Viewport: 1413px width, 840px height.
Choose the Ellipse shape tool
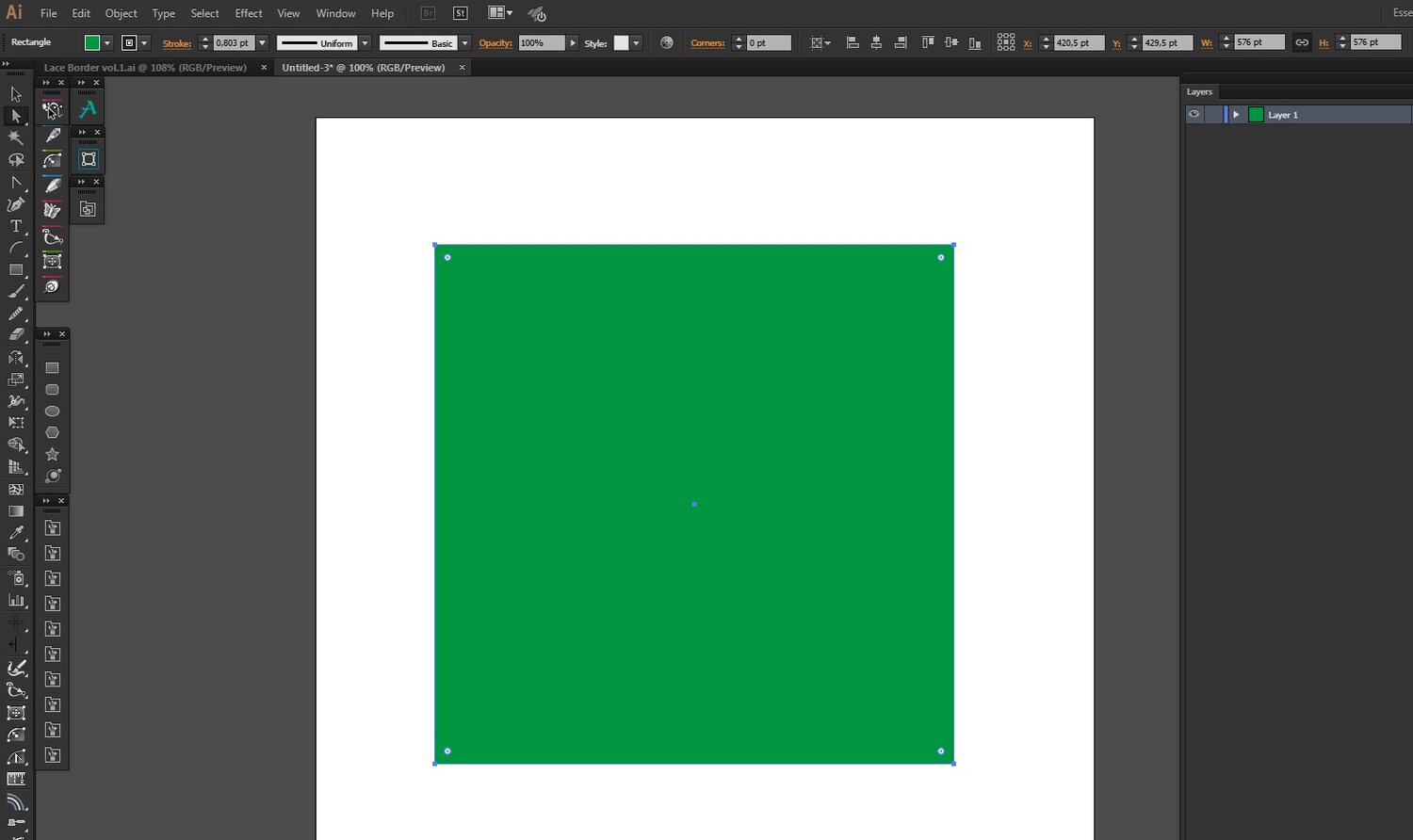point(53,412)
